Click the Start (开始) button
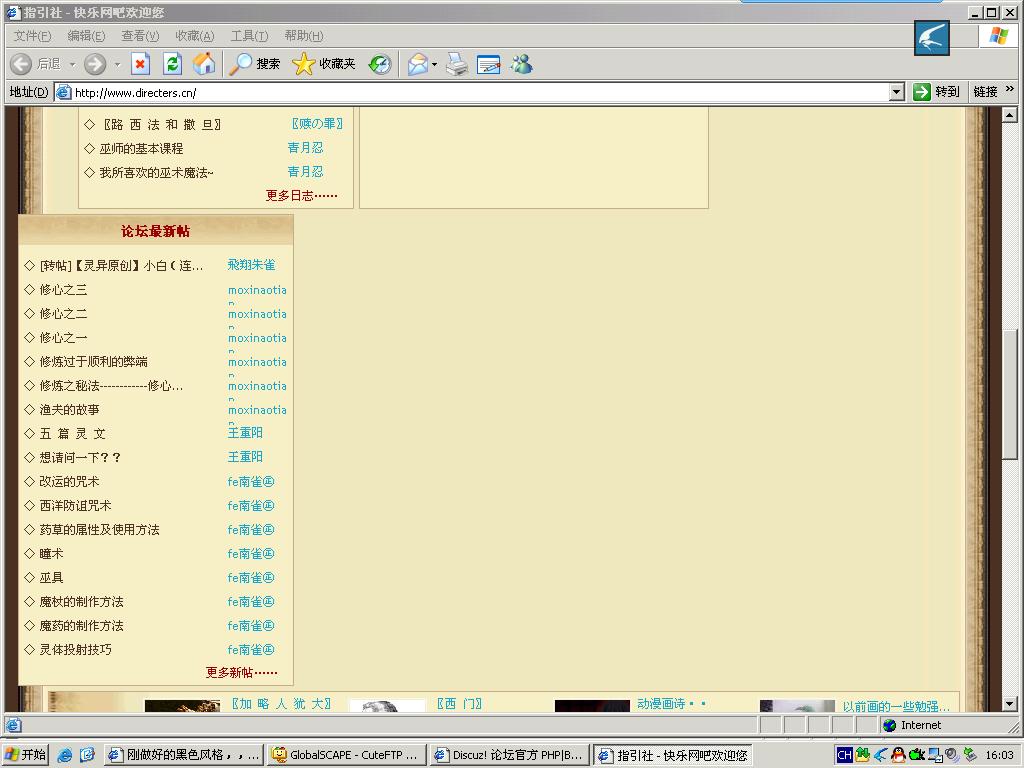1024x768 pixels. [x=25, y=755]
